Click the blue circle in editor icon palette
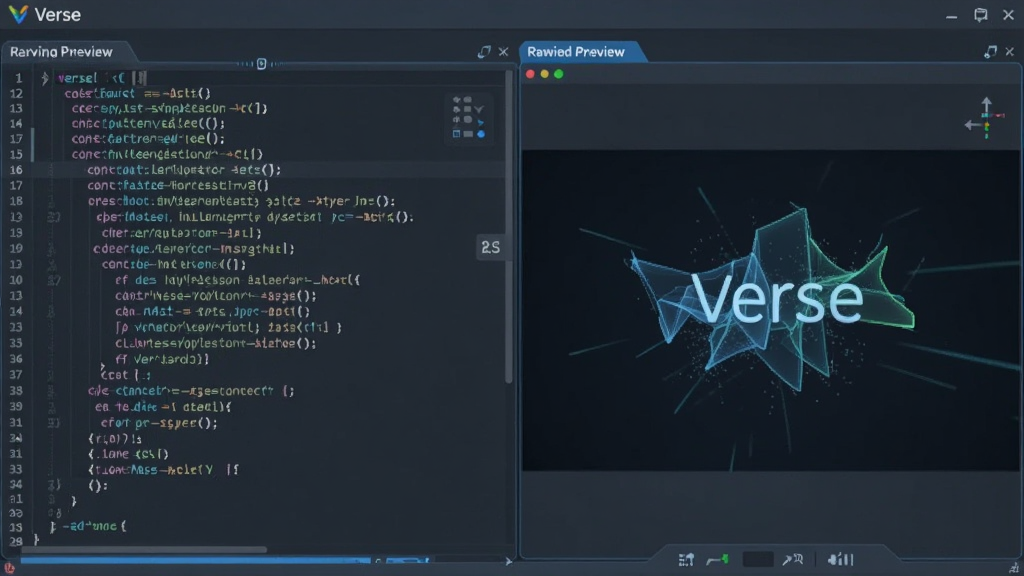 [481, 134]
